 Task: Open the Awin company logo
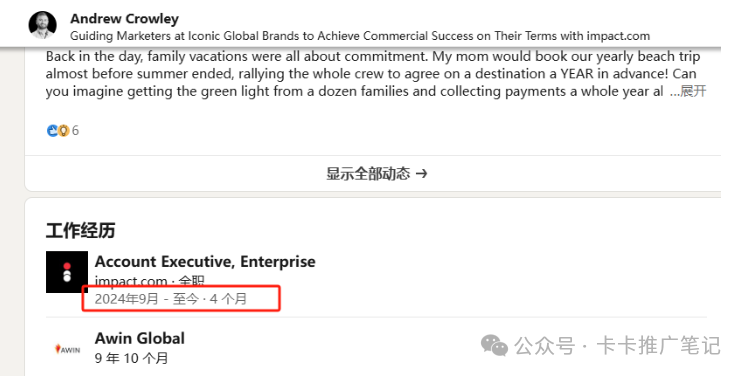click(x=67, y=349)
